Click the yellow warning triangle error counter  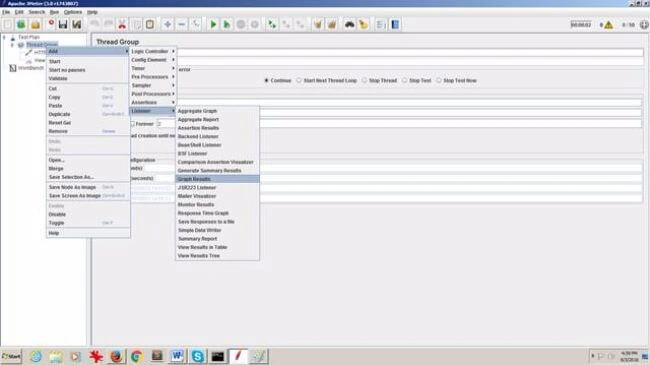pos(609,25)
